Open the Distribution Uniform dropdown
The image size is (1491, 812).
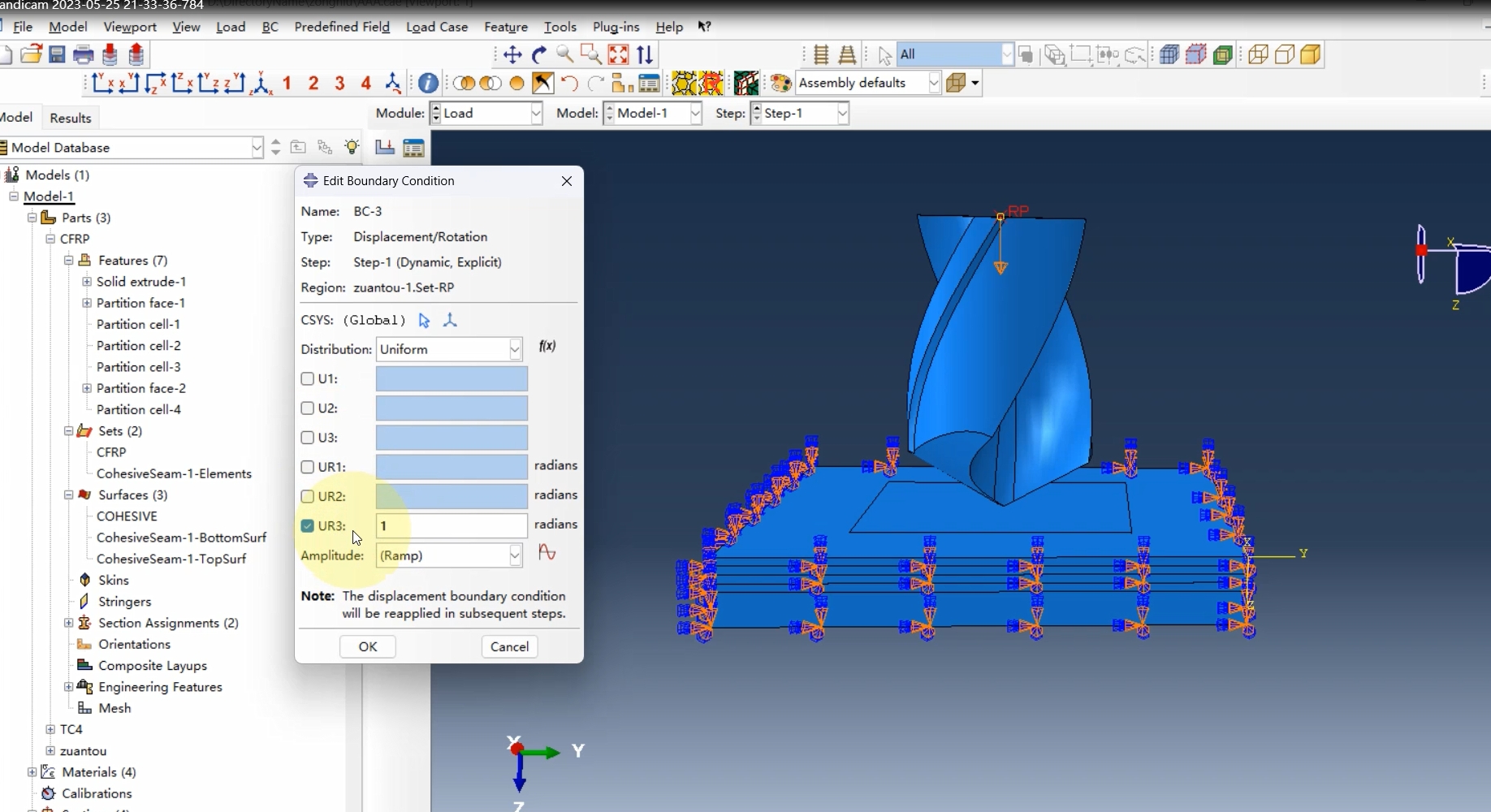pos(449,349)
